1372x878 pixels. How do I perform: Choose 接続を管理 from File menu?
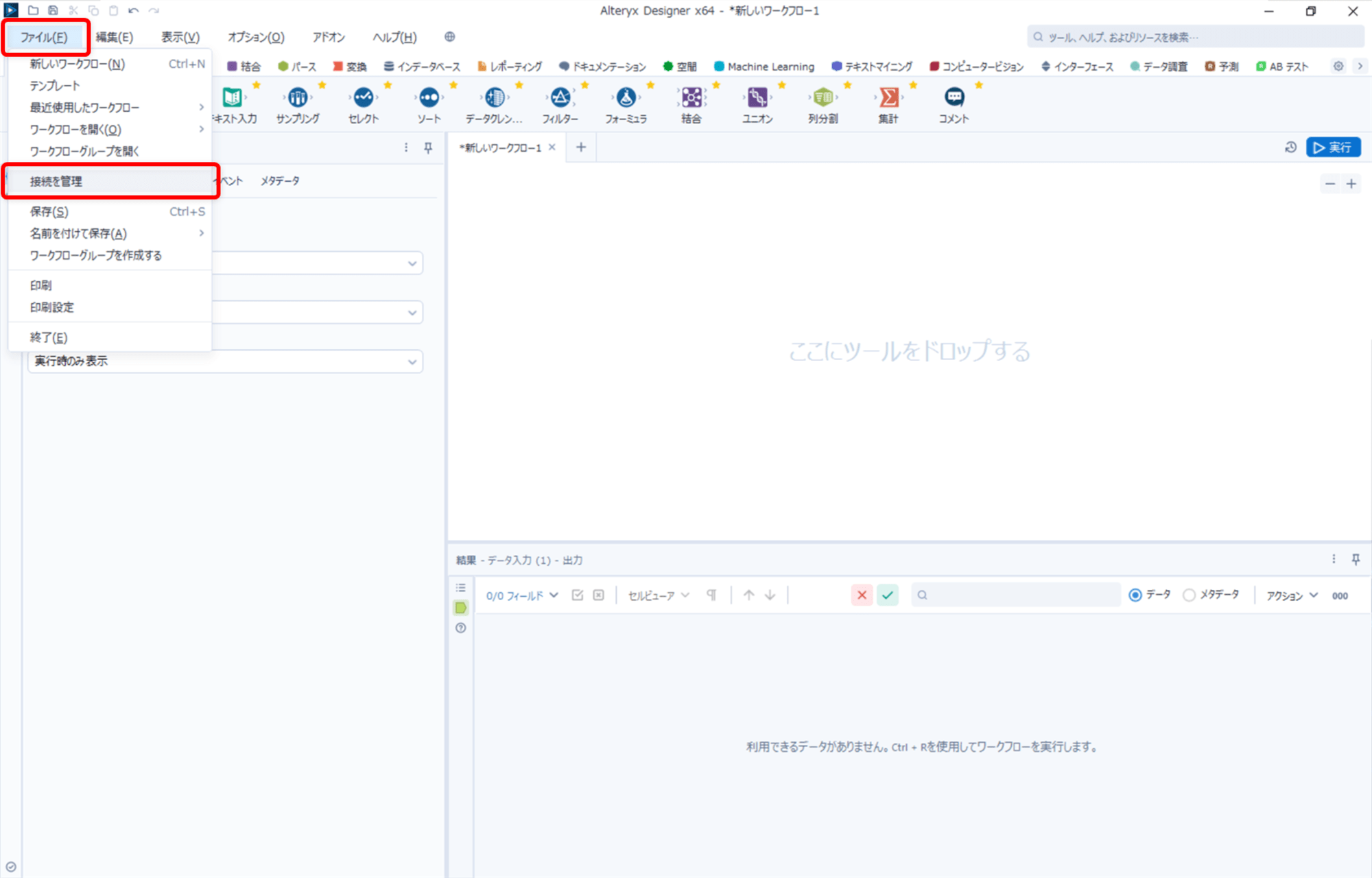coord(110,182)
